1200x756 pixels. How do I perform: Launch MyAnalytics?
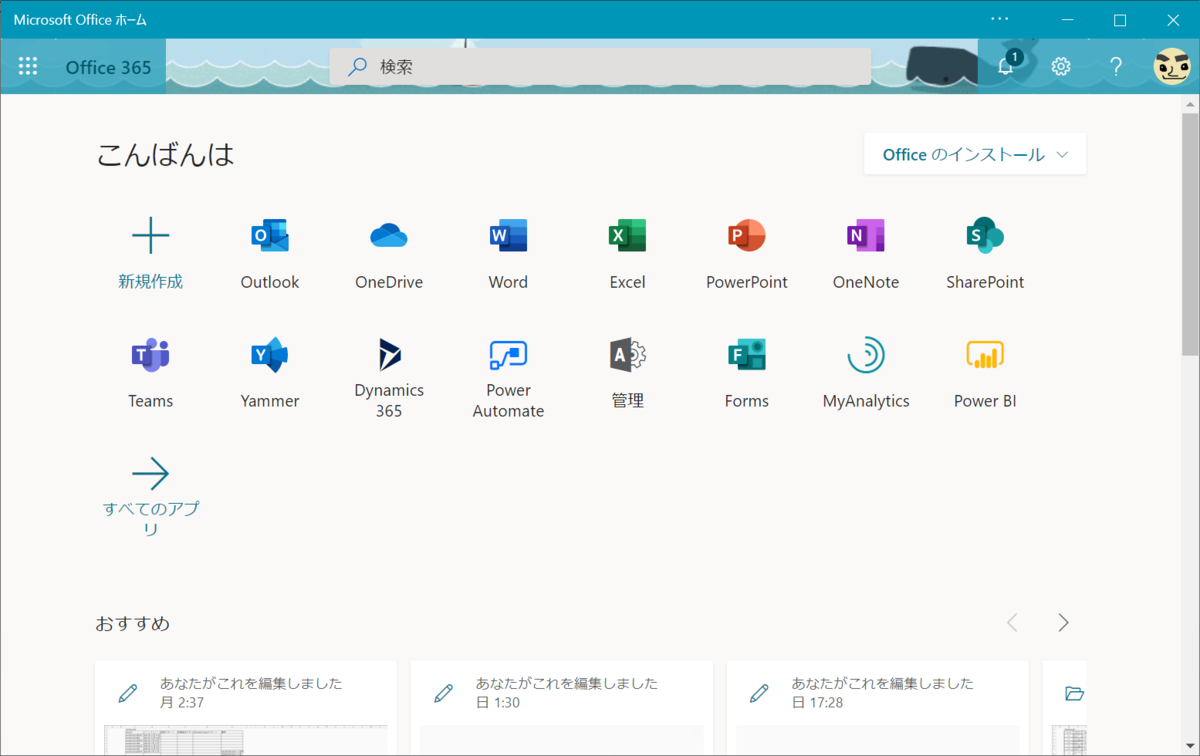(866, 374)
